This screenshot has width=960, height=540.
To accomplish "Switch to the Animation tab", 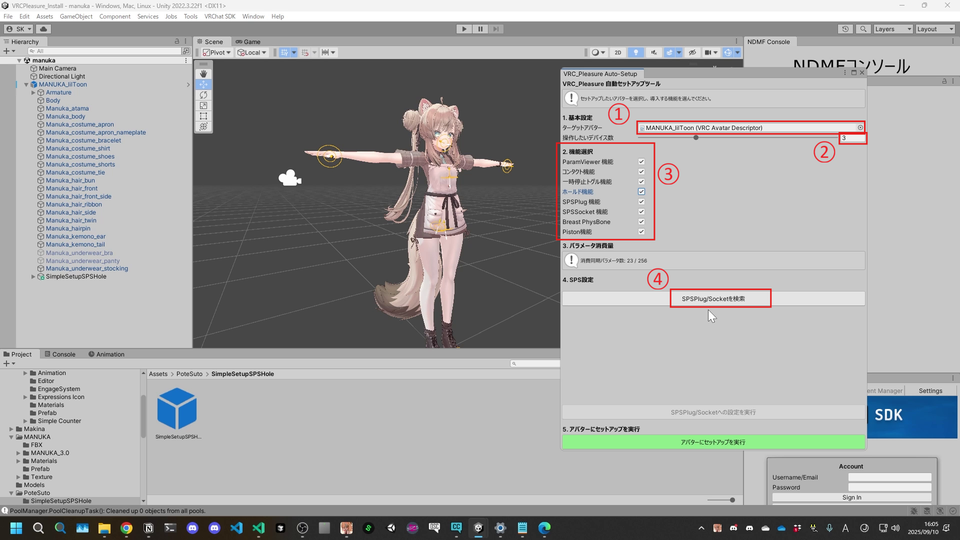I will pos(107,354).
